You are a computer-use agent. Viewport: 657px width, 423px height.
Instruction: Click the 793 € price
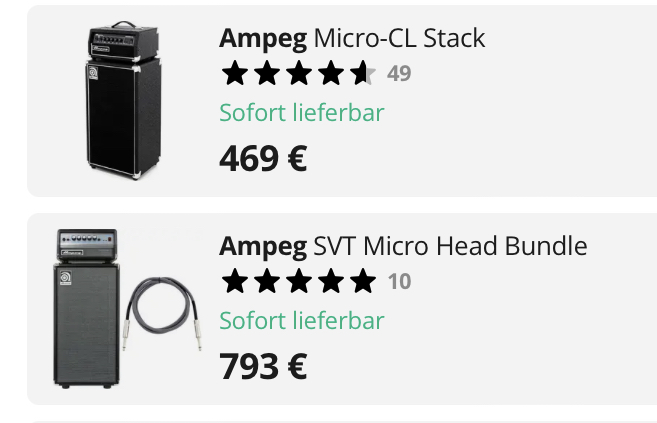pos(263,366)
